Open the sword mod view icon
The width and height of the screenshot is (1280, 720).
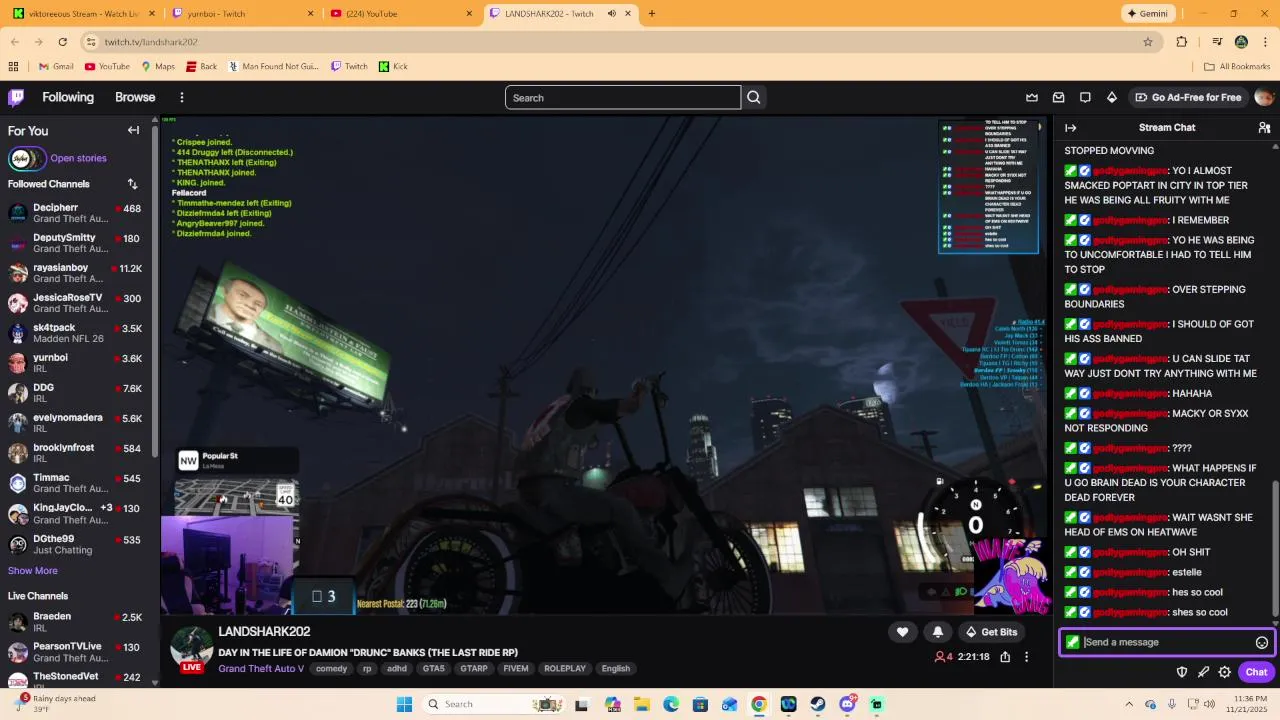(x=1203, y=672)
